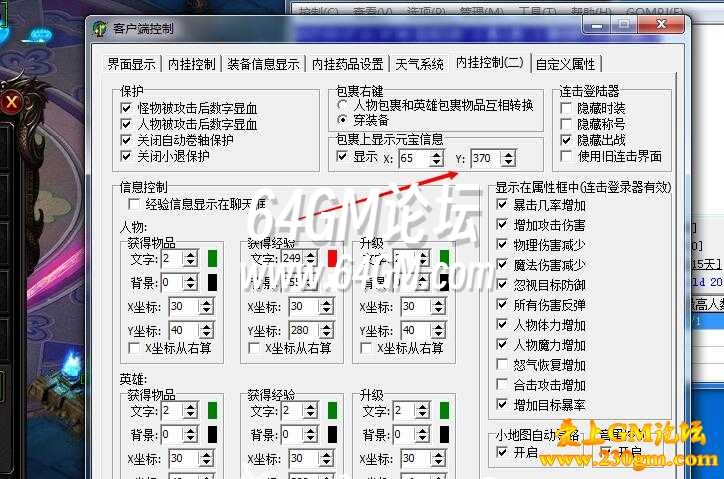724x479 pixels.
Task: Adjust 人物 获得物品 X坐标 spinner
Action: click(206, 306)
